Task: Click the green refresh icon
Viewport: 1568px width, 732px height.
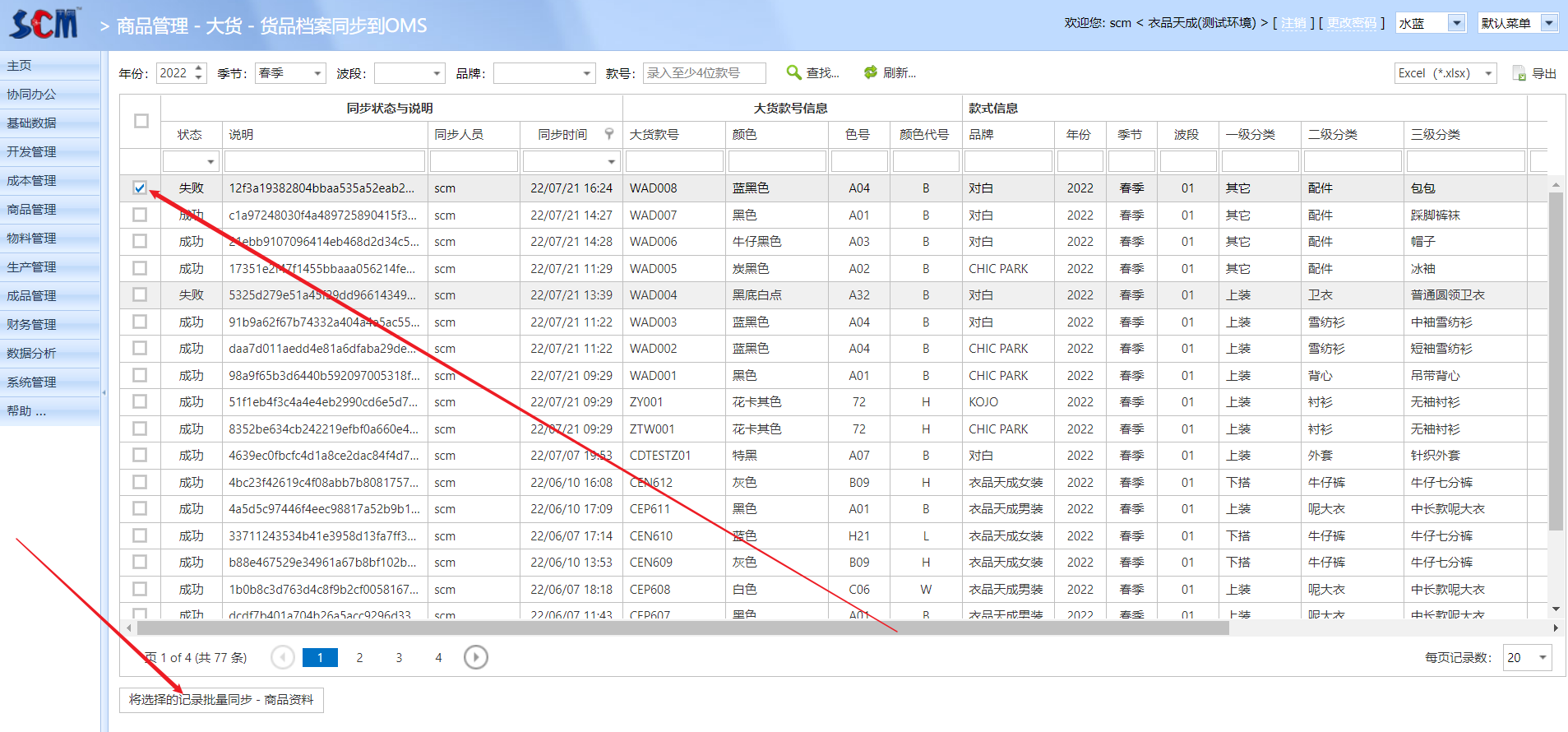Action: point(870,72)
